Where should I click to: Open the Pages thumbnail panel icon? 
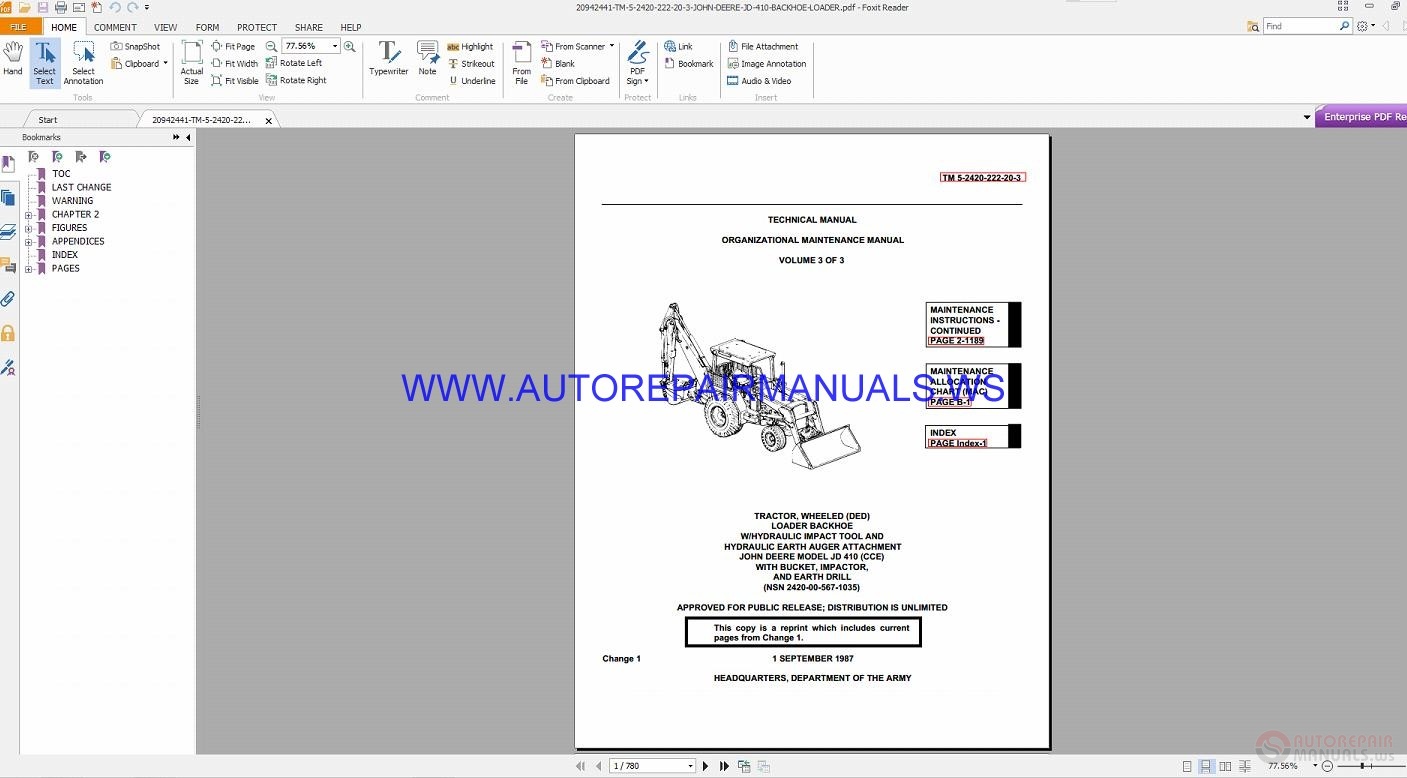(x=8, y=198)
